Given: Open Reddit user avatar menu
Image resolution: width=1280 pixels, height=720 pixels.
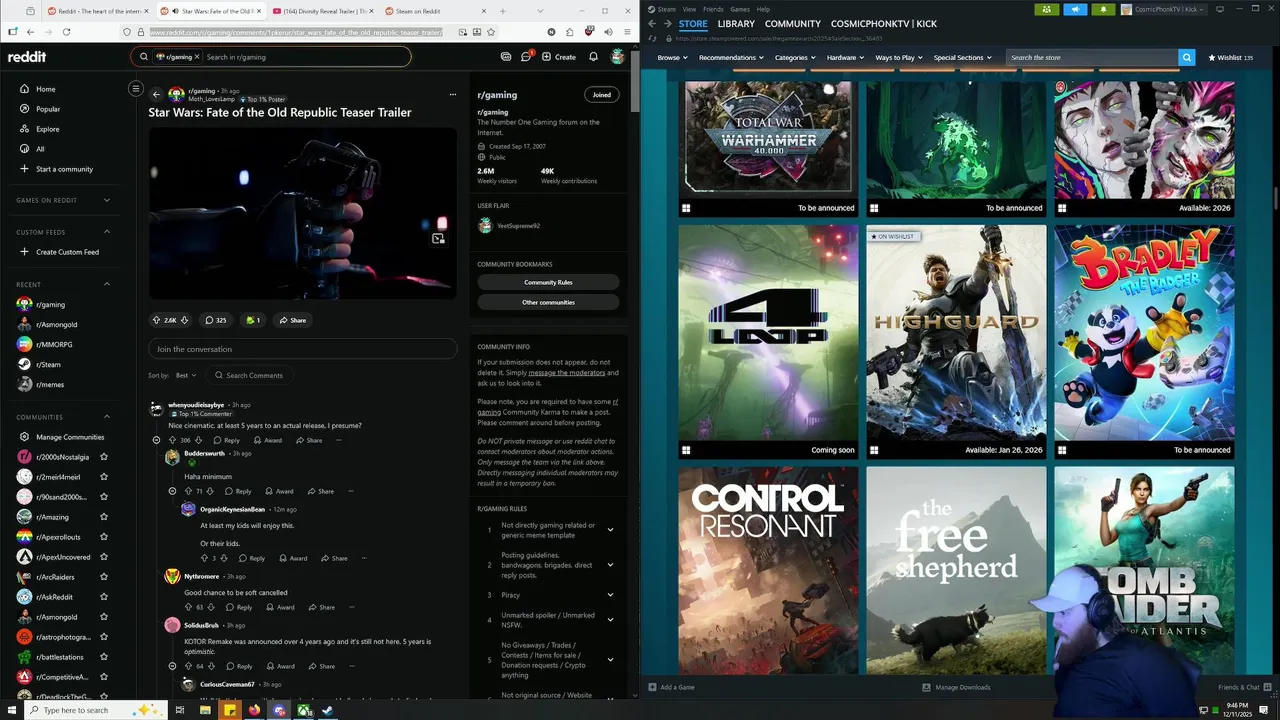Looking at the screenshot, I should (618, 57).
